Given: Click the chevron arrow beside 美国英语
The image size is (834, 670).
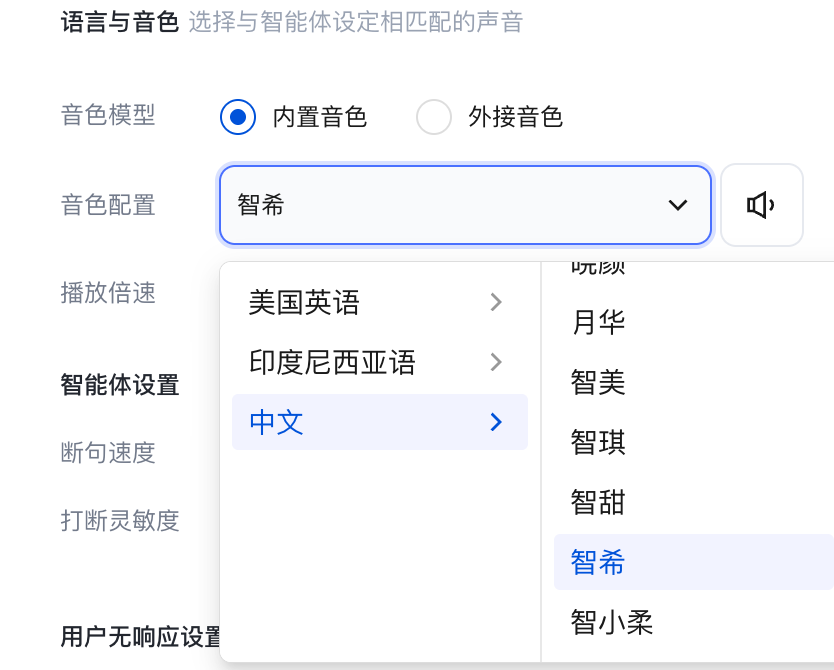Looking at the screenshot, I should [496, 302].
